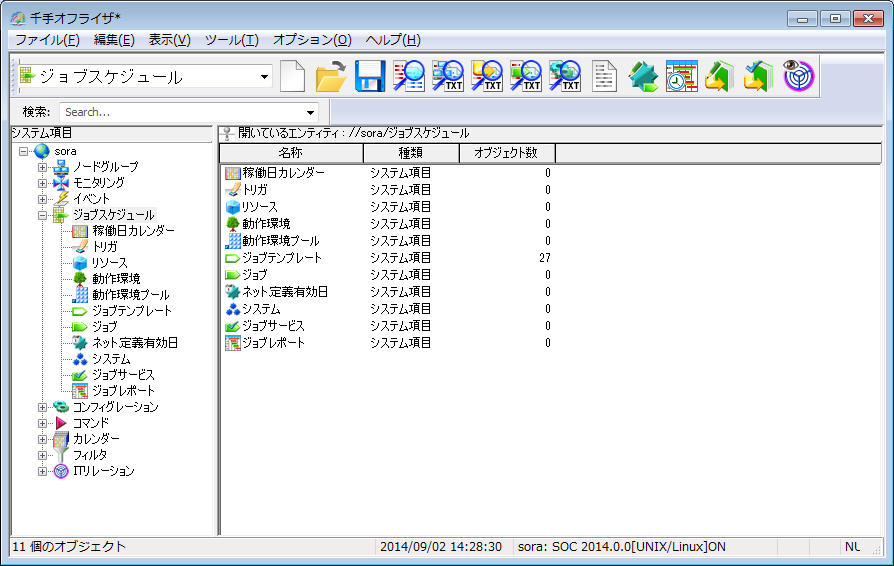This screenshot has height=566, width=894.
Task: Click the ジョブサービス checkmark icon in the list
Action: (233, 326)
